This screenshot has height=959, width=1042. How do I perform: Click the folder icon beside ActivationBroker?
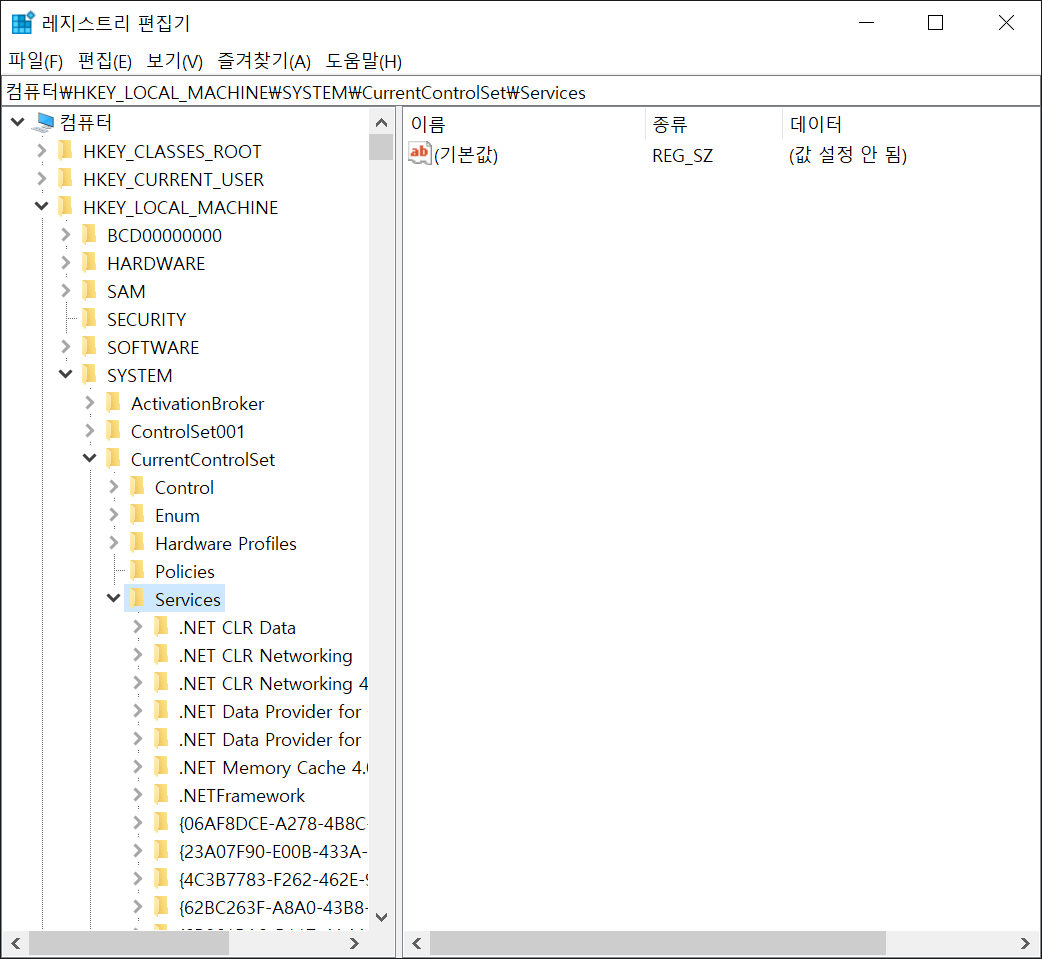coord(114,403)
